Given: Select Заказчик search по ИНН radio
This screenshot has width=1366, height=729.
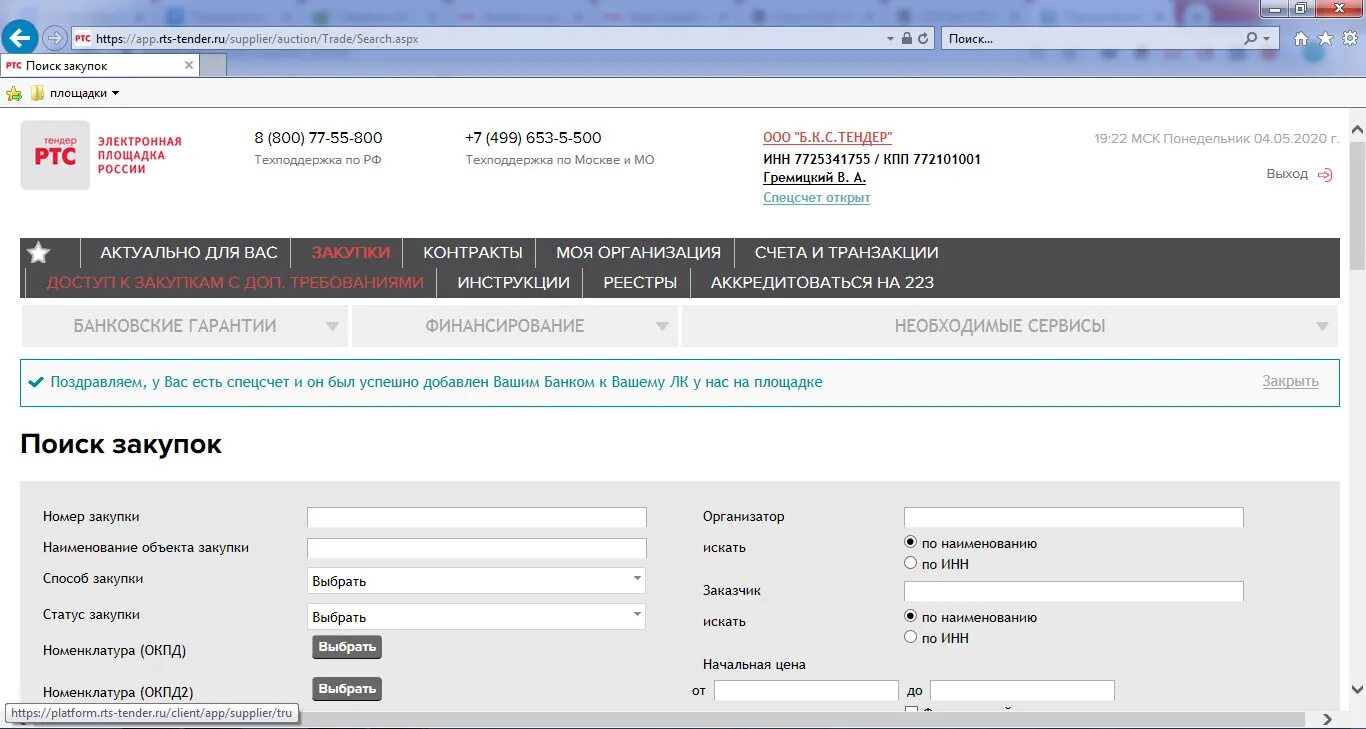Looking at the screenshot, I should pyautogui.click(x=910, y=637).
